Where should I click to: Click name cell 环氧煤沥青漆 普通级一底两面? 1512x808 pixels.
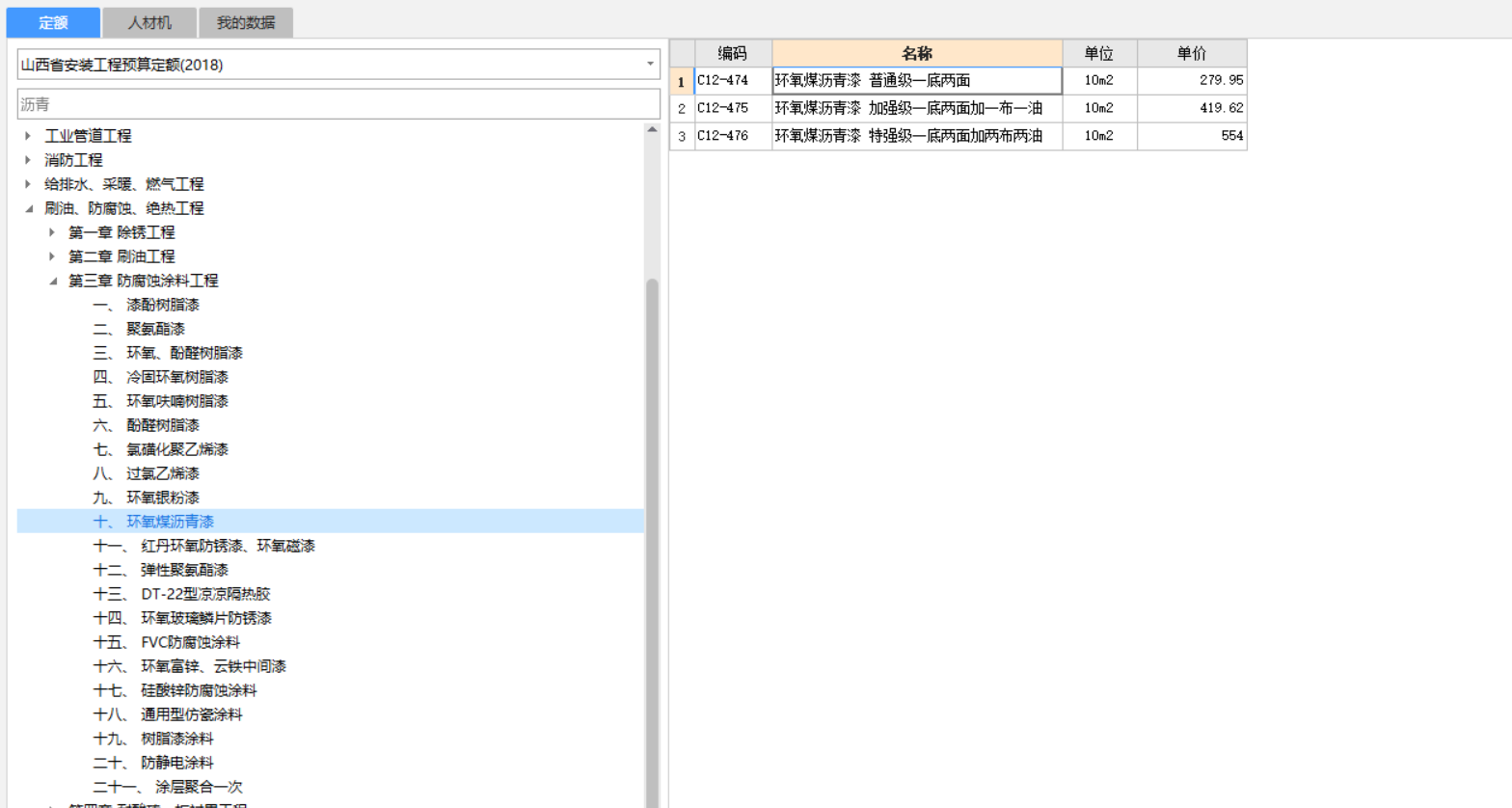click(x=917, y=81)
